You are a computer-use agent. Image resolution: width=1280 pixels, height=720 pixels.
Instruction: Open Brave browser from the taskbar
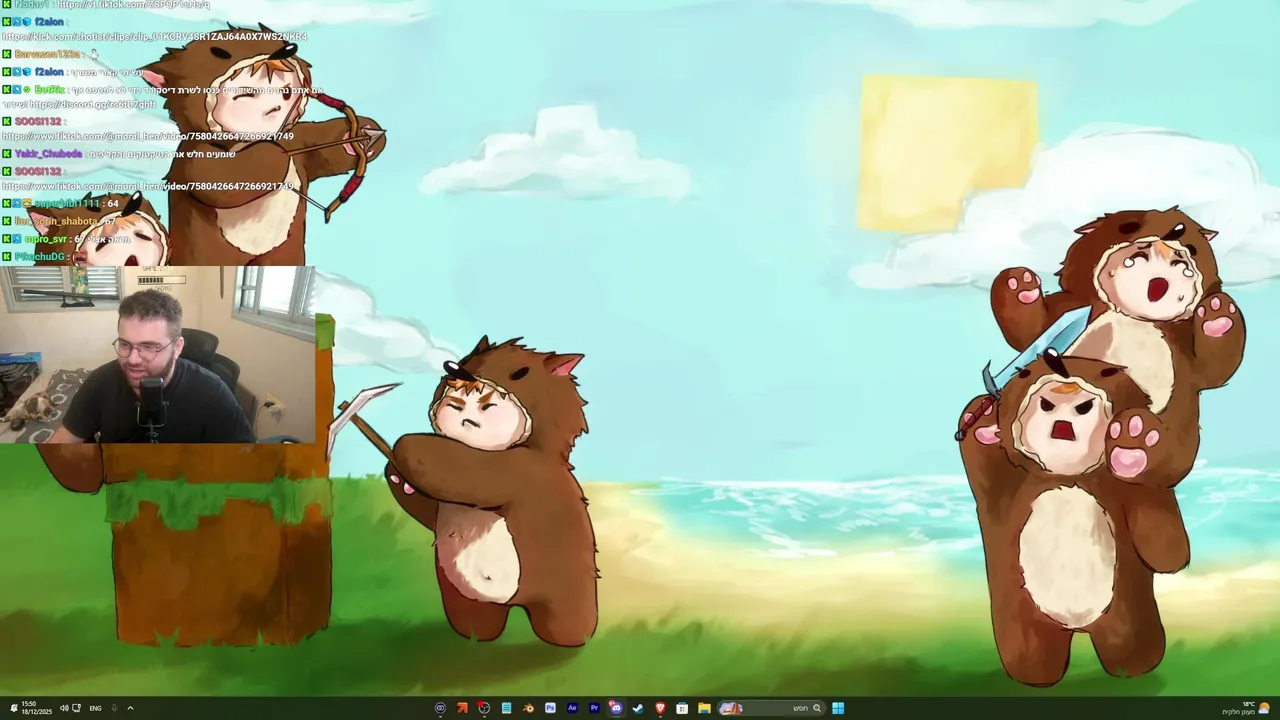(x=660, y=708)
